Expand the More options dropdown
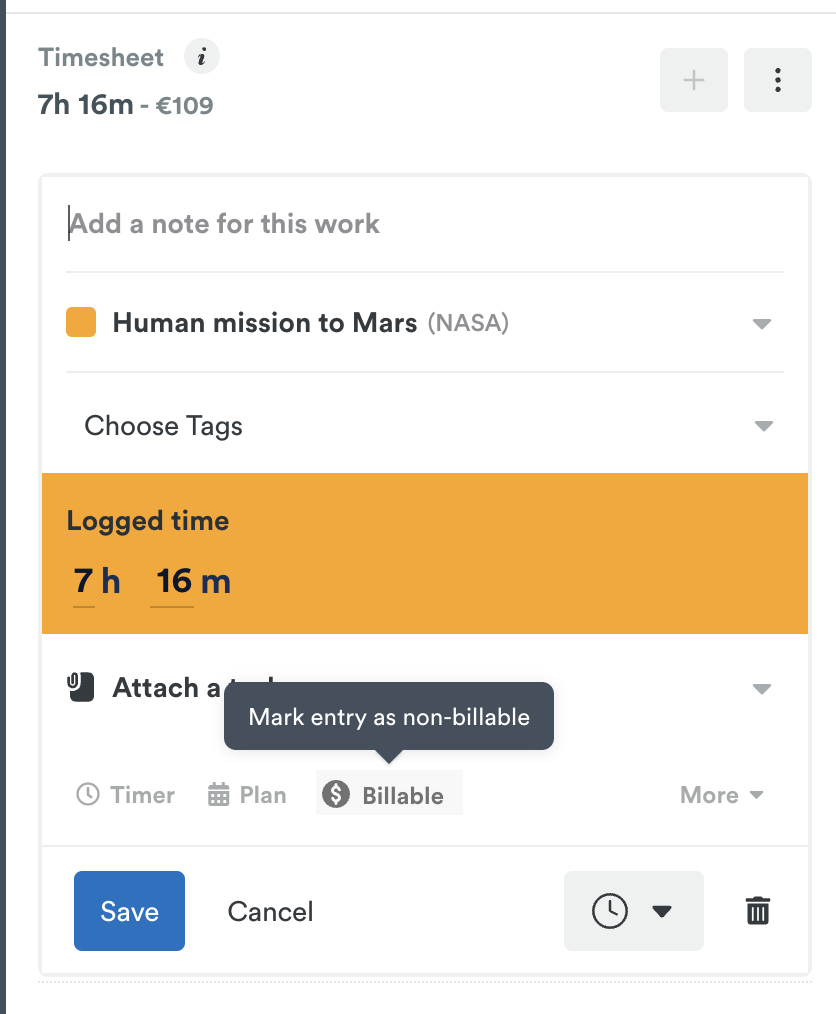This screenshot has width=836, height=1014. (x=720, y=794)
